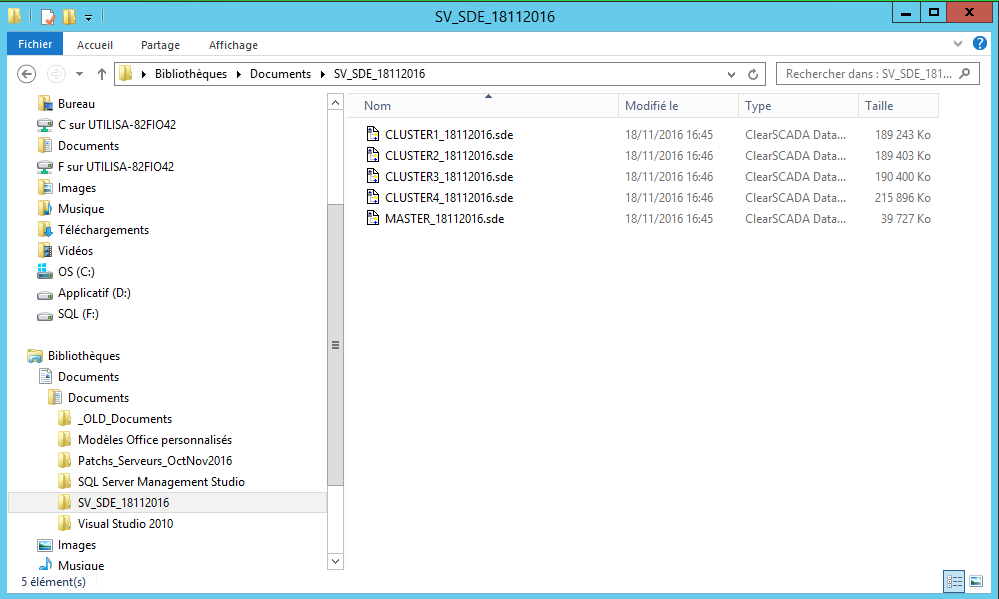This screenshot has height=599, width=999.
Task: Open the Fichier menu
Action: click(x=35, y=45)
